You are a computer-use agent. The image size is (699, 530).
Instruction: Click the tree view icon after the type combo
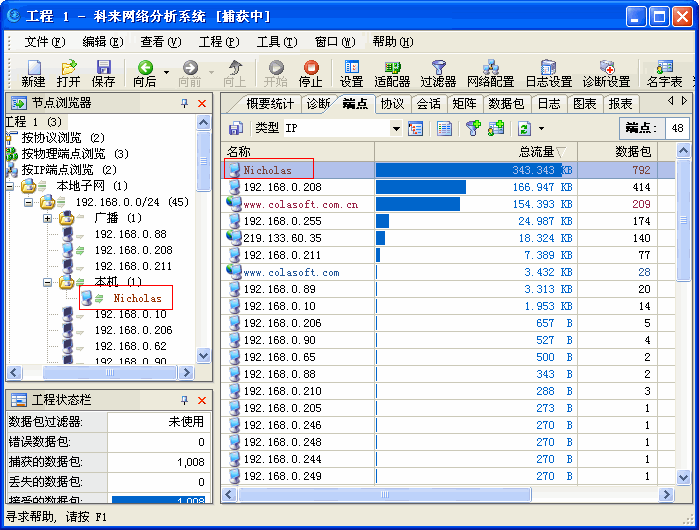[x=415, y=128]
